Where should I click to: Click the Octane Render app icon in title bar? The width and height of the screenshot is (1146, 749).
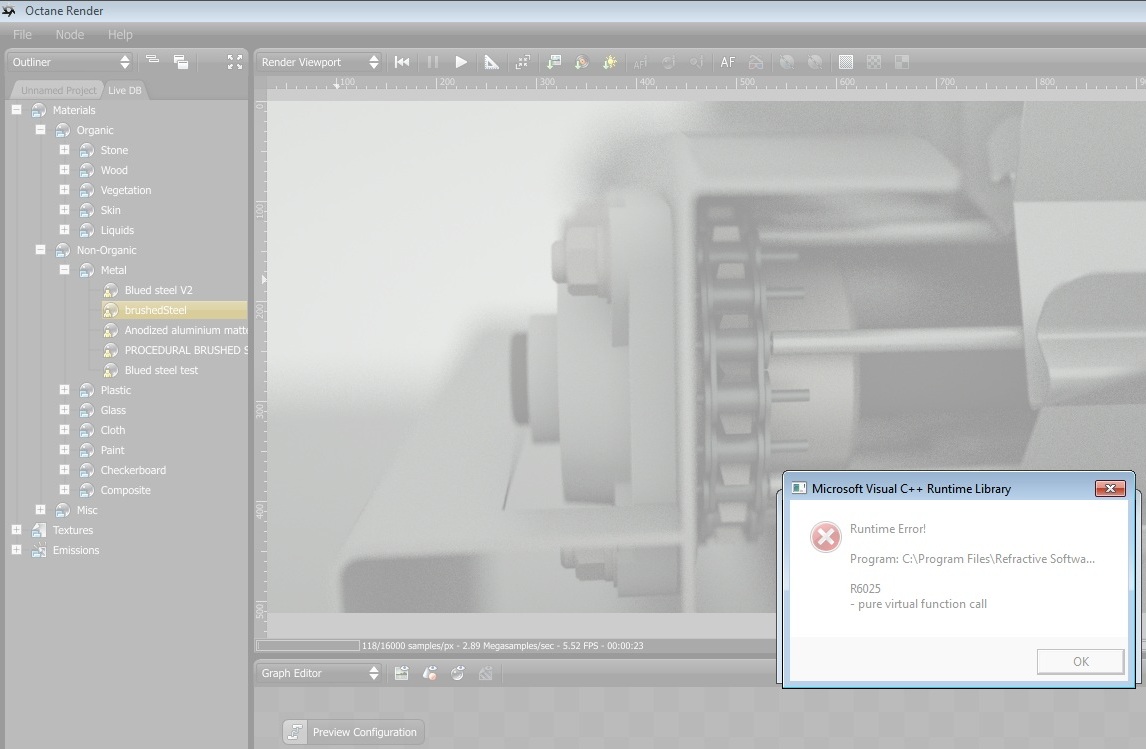(9, 11)
